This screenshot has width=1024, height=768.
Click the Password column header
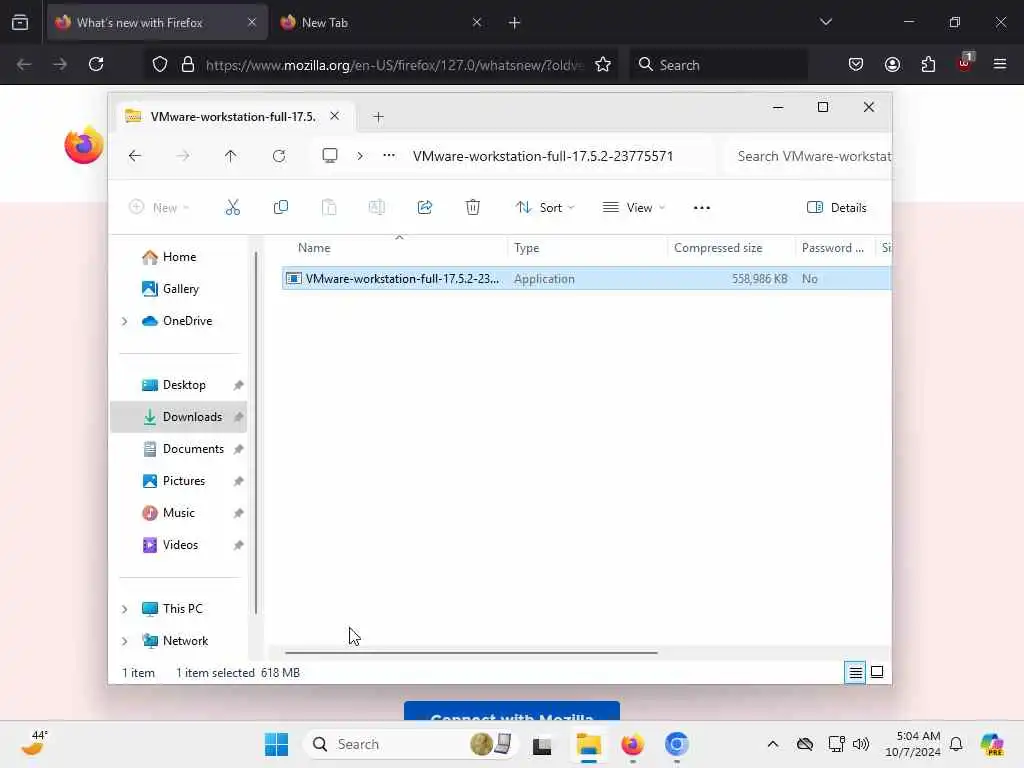click(x=835, y=248)
